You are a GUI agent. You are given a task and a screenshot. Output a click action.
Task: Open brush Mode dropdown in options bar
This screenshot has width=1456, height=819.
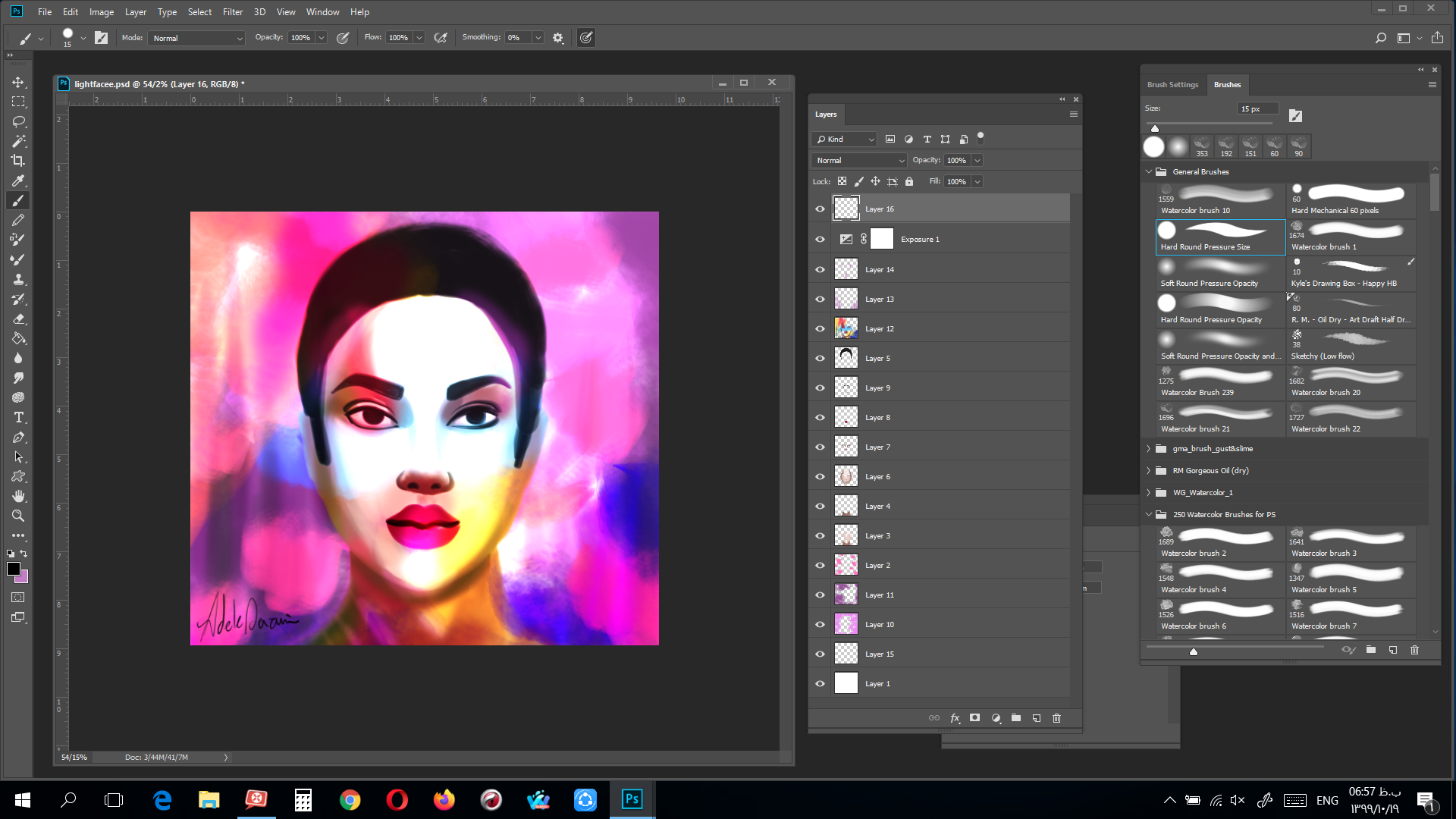[x=196, y=38]
